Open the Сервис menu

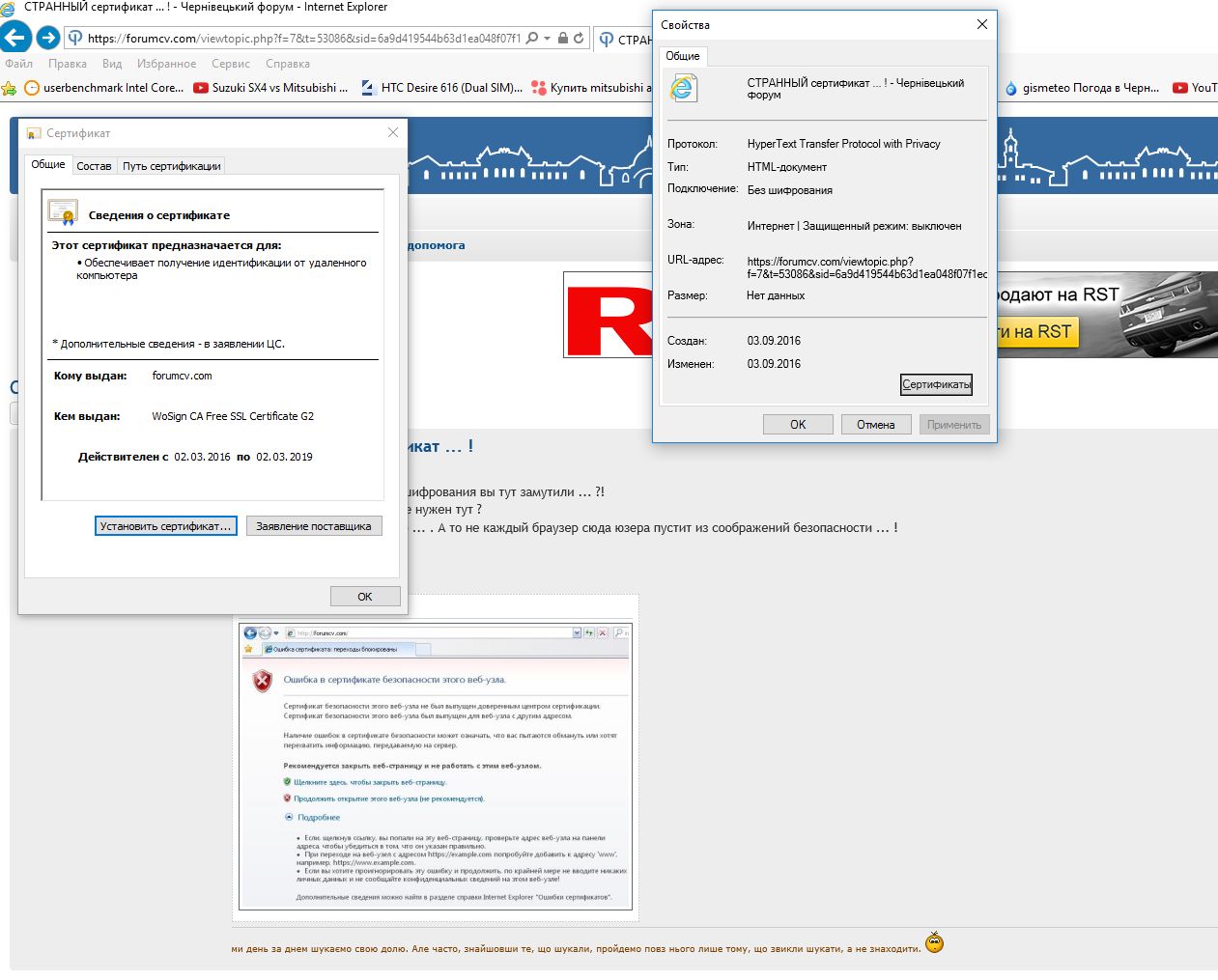231,64
